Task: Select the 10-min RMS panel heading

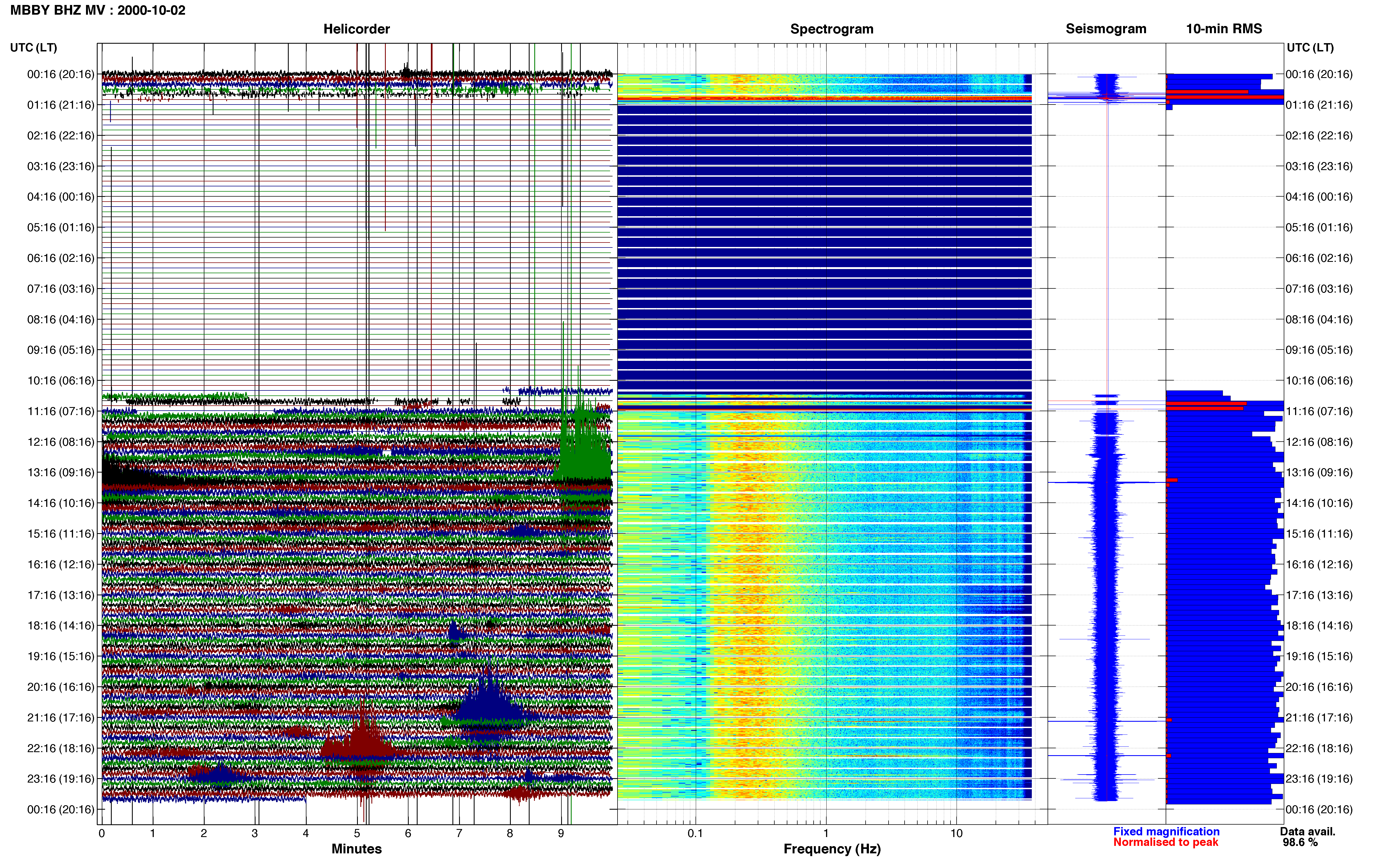Action: (x=1224, y=29)
